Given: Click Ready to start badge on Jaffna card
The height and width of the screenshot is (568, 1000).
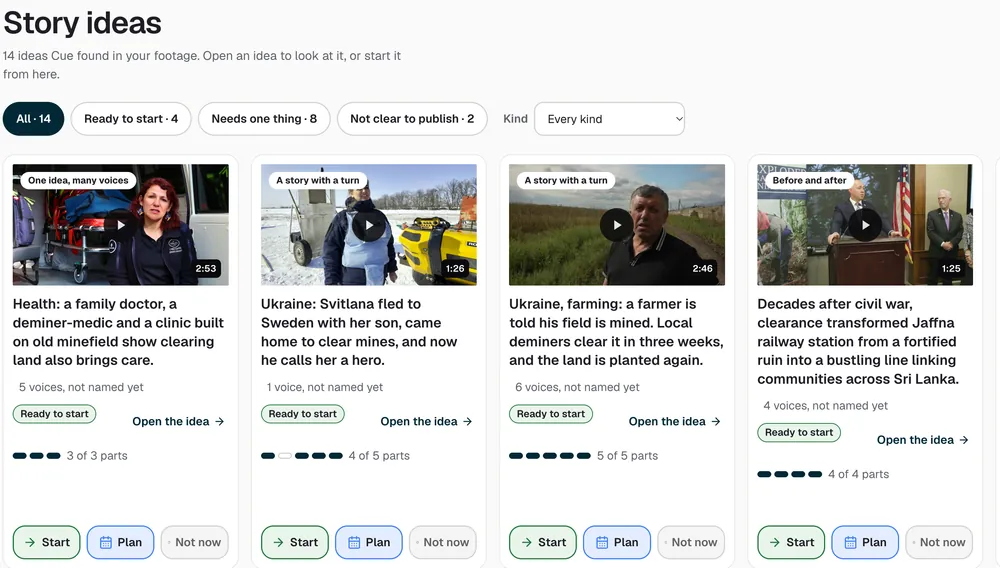Looking at the screenshot, I should (798, 432).
